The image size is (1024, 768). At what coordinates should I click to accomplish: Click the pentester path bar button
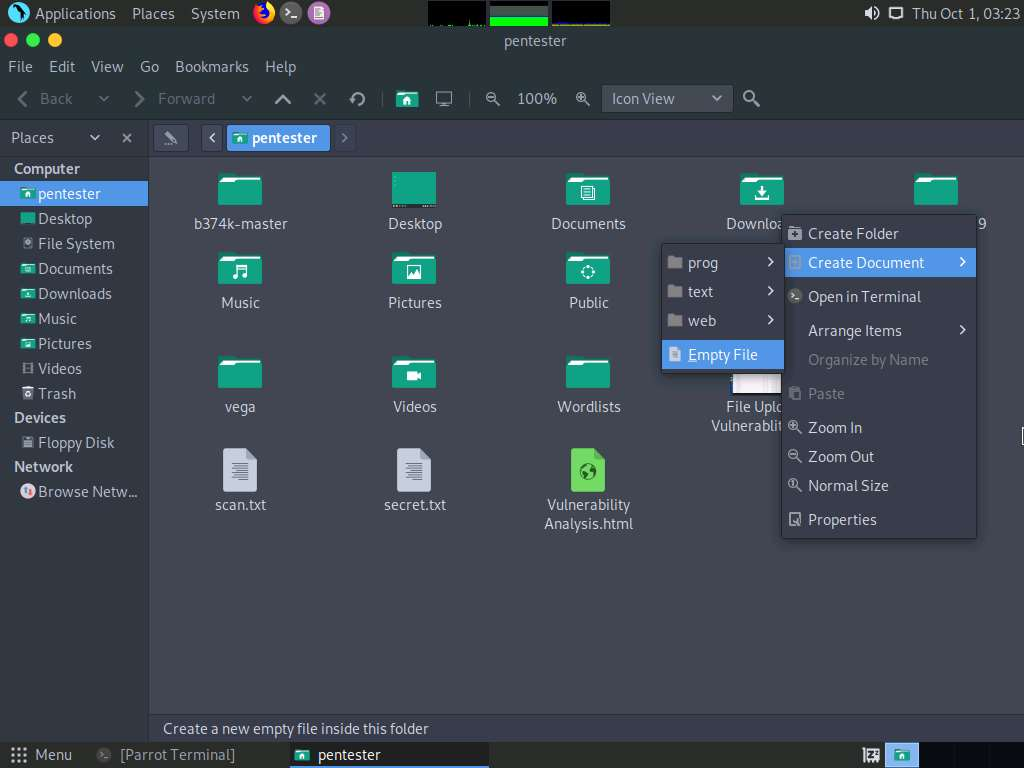pos(278,138)
